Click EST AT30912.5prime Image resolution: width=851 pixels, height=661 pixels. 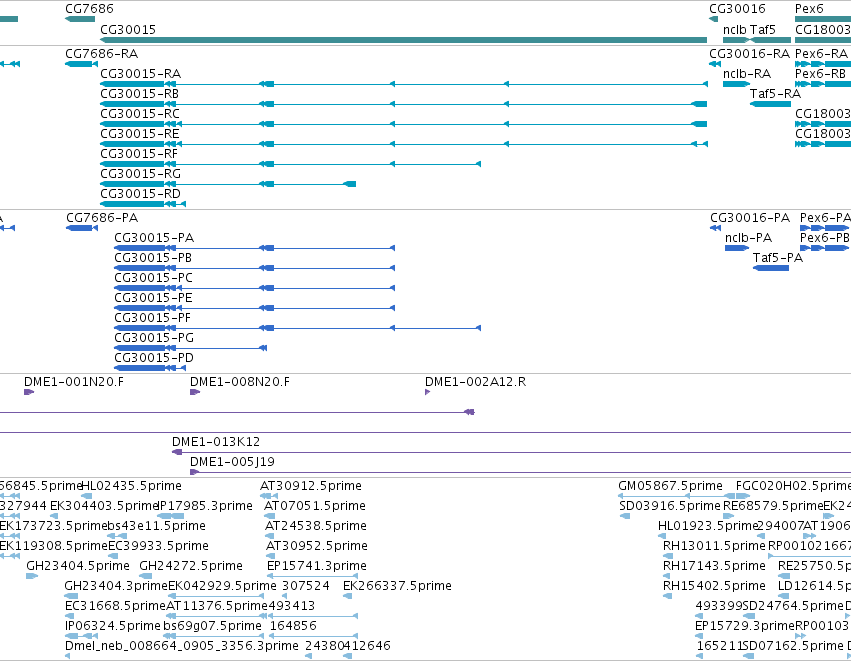[311, 486]
